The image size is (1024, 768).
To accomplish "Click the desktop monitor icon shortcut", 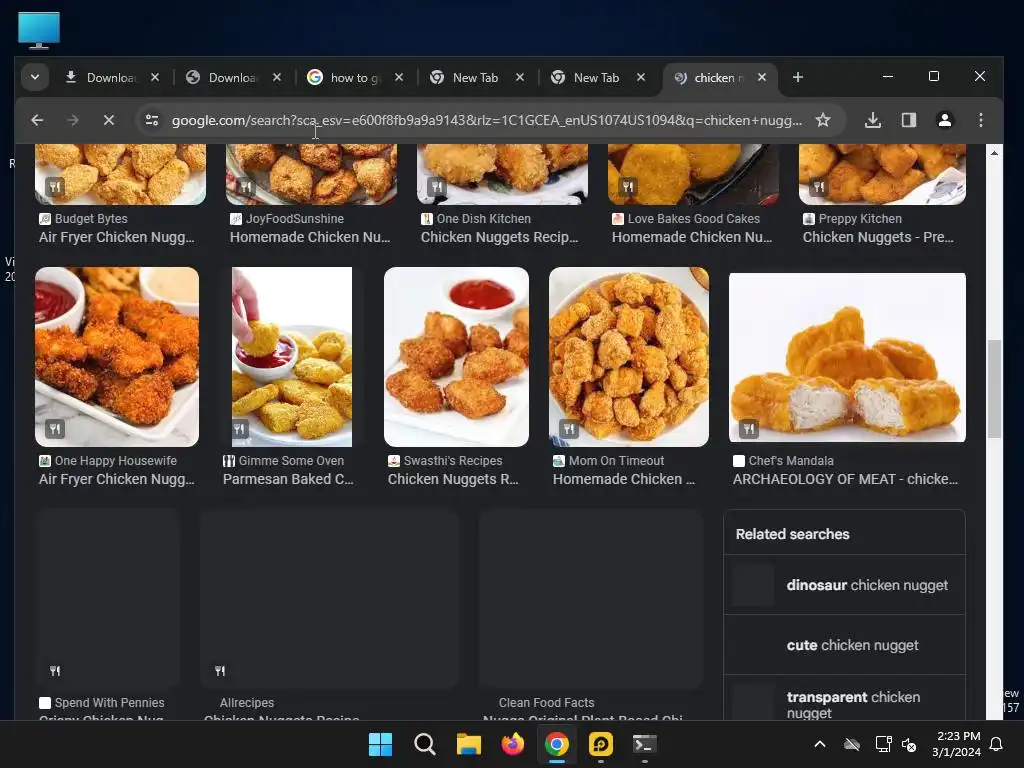I will point(39,30).
